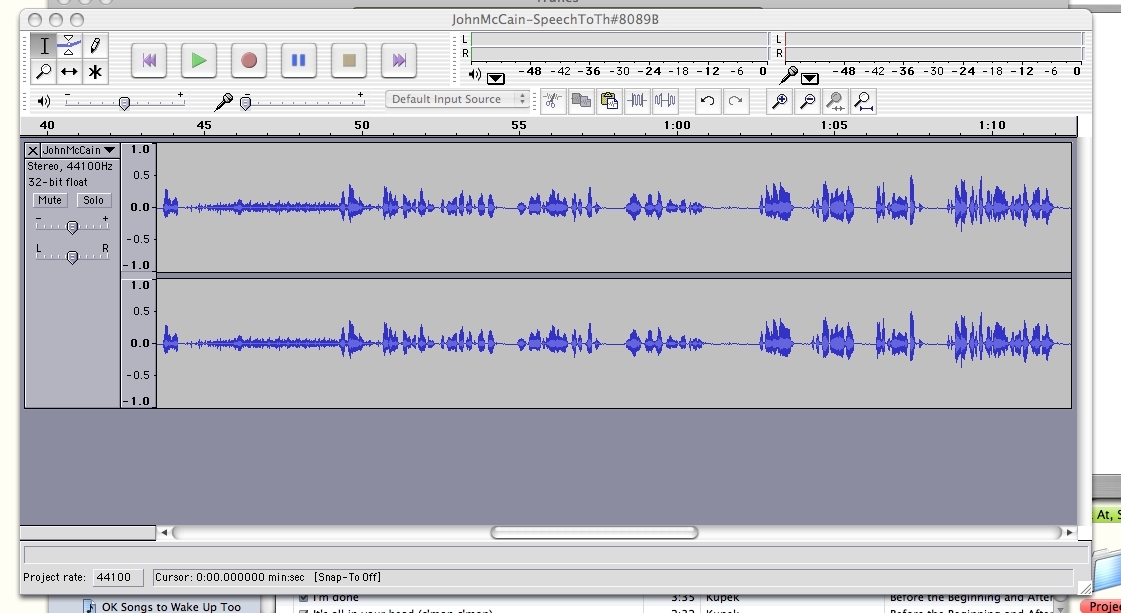Click the Undo arrow icon
1121x613 pixels.
(707, 100)
